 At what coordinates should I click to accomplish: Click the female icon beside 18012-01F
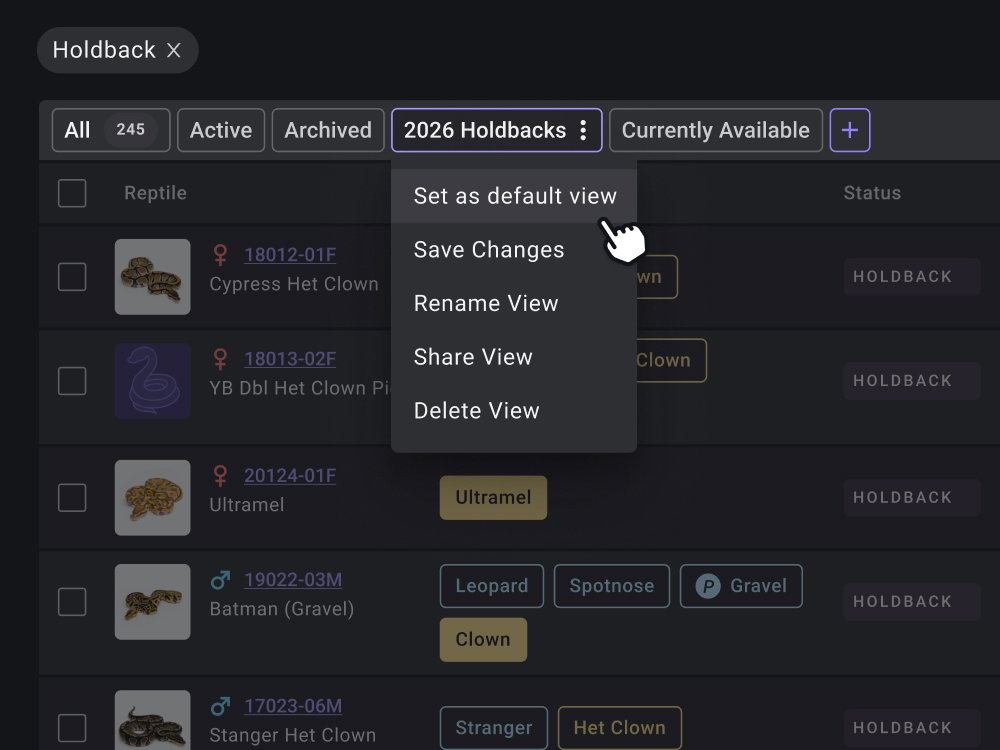tap(221, 255)
